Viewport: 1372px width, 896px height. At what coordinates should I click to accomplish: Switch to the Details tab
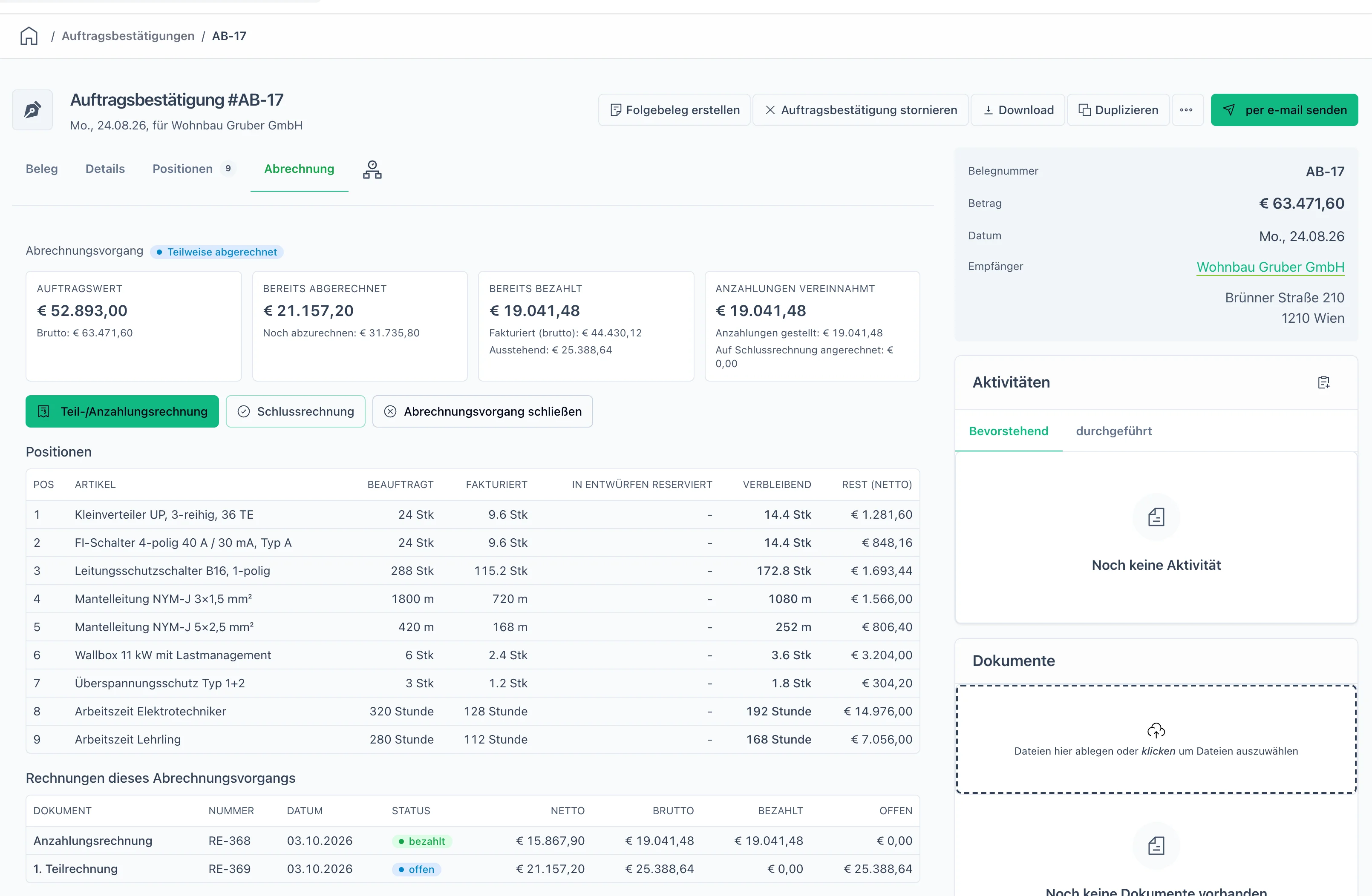(x=105, y=169)
